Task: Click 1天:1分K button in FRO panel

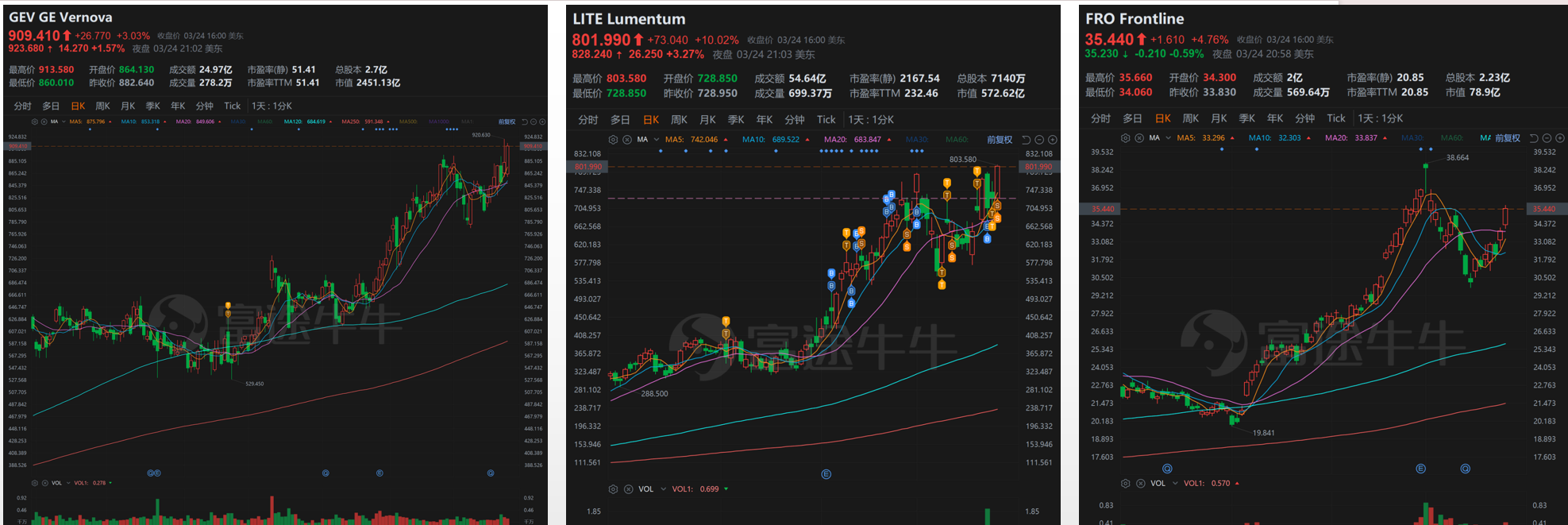Action: click(x=1381, y=118)
